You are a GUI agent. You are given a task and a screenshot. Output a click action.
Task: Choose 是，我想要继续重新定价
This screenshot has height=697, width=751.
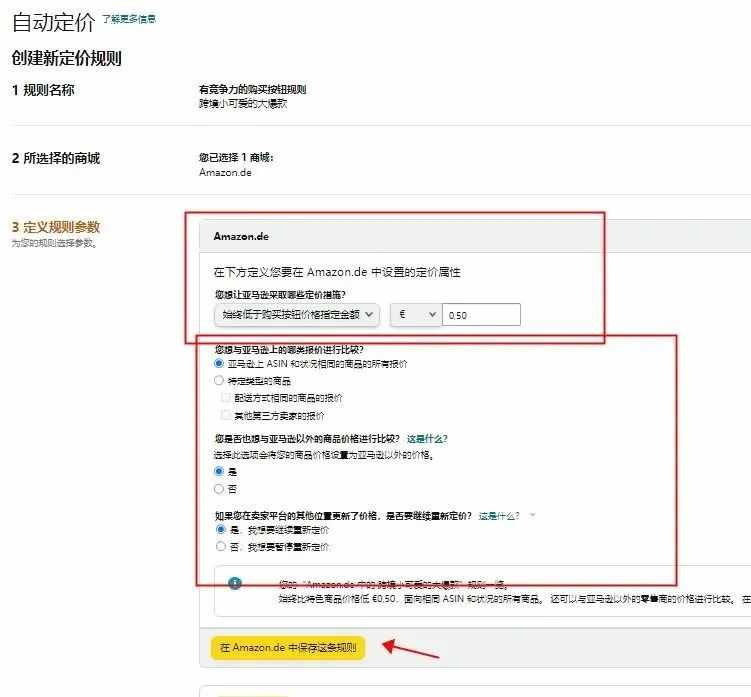click(x=220, y=529)
